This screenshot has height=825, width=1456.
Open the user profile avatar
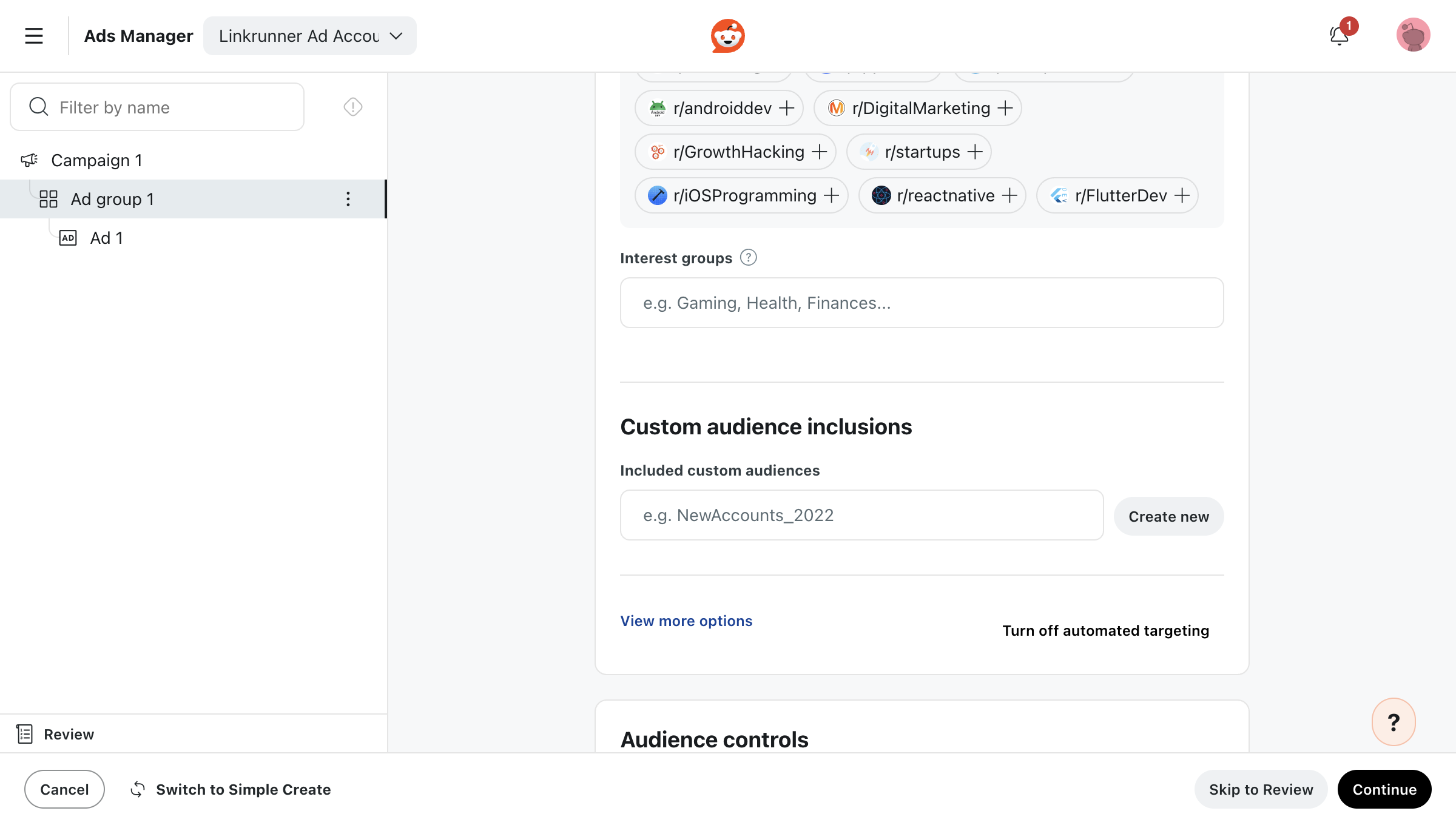(x=1414, y=35)
